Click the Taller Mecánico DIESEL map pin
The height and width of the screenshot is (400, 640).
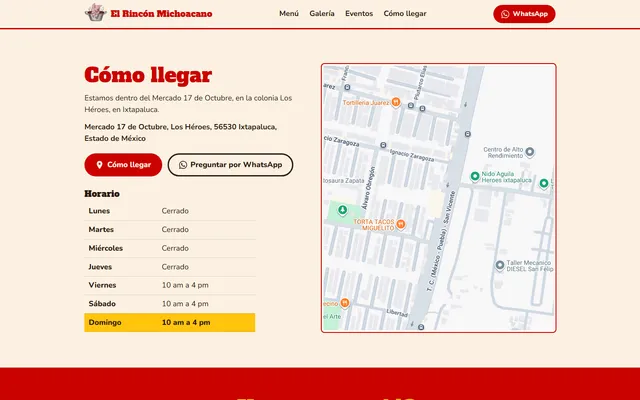500,265
